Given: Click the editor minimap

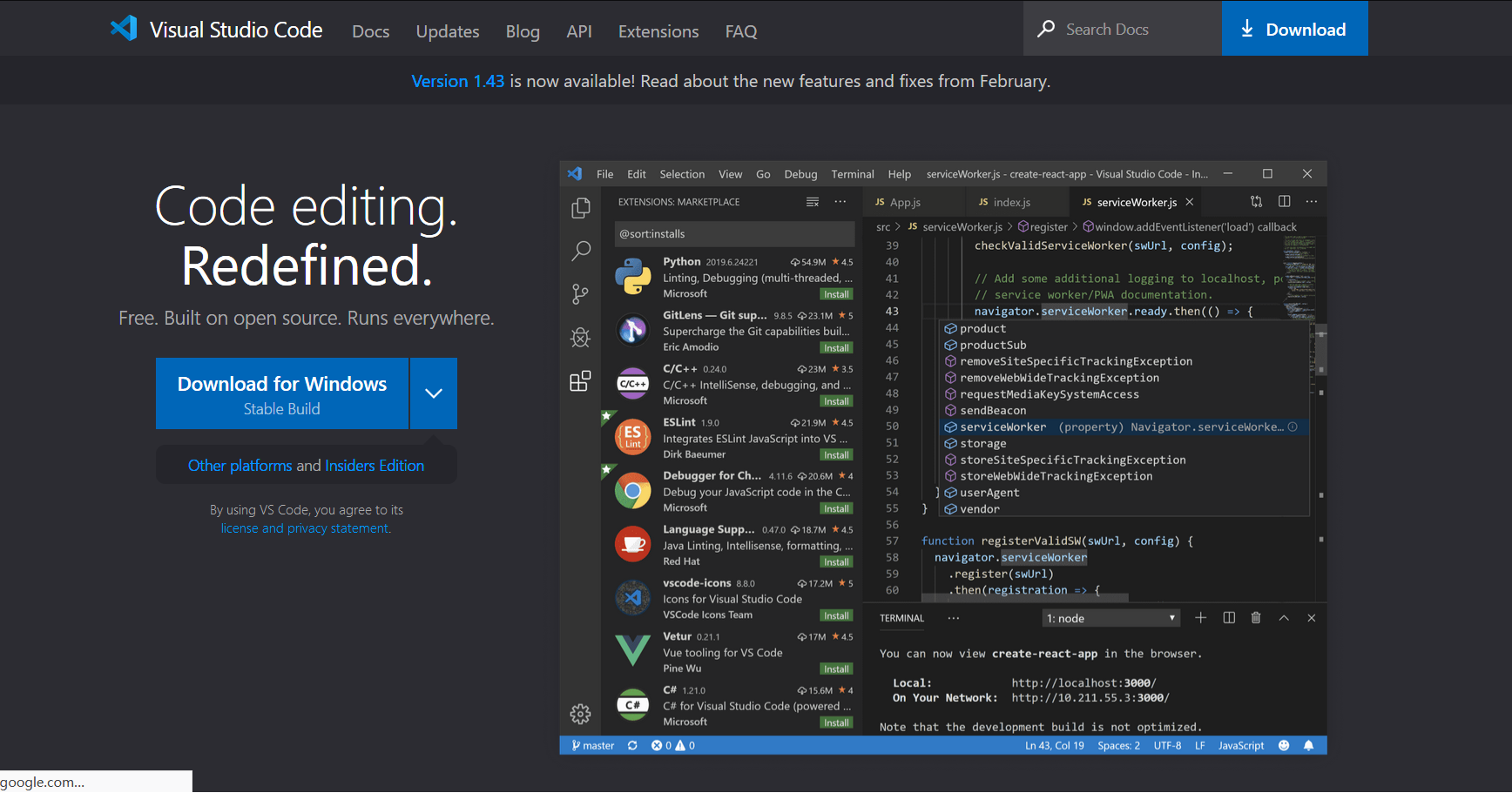Looking at the screenshot, I should tap(1299, 279).
